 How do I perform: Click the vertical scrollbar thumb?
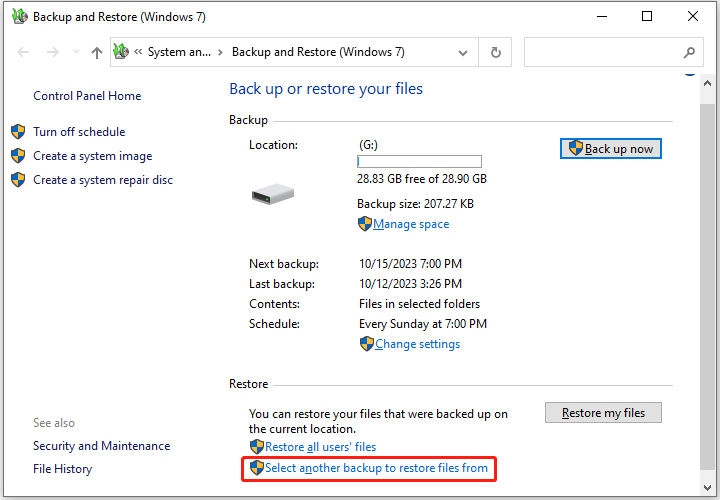coord(707,287)
